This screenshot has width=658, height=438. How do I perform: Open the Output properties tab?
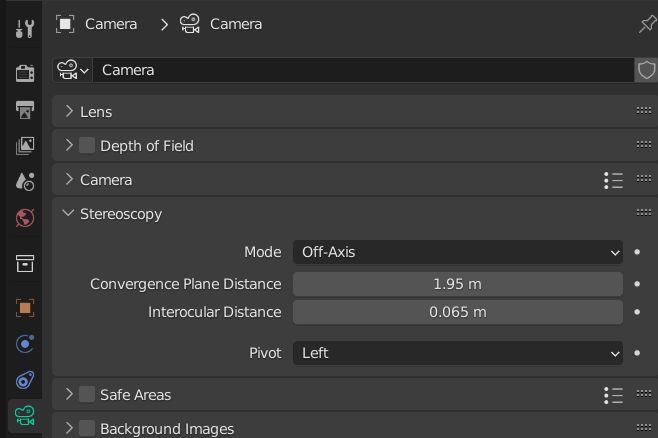(25, 109)
